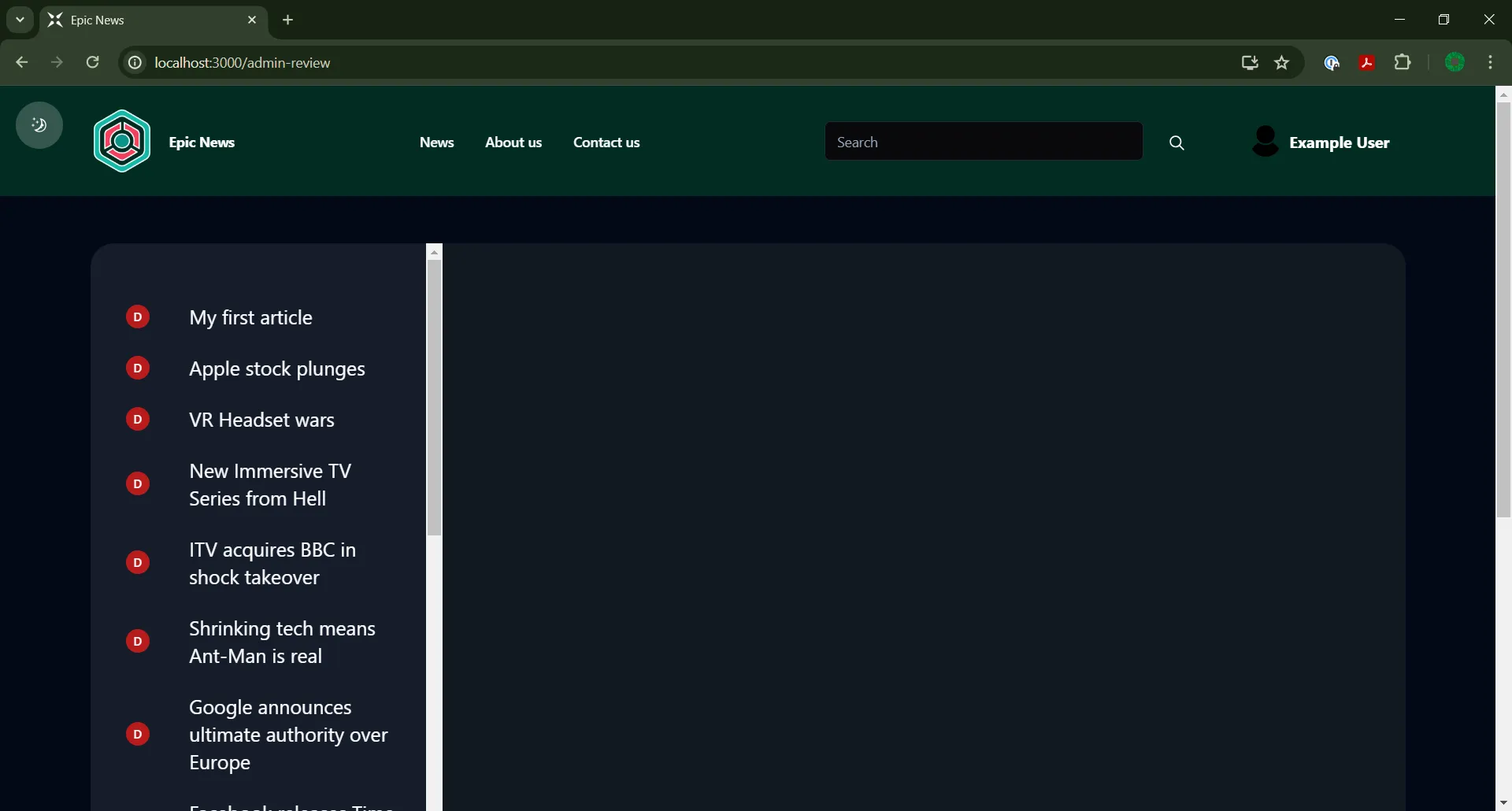This screenshot has height=811, width=1512.
Task: Focus the Search input field
Action: tap(984, 142)
